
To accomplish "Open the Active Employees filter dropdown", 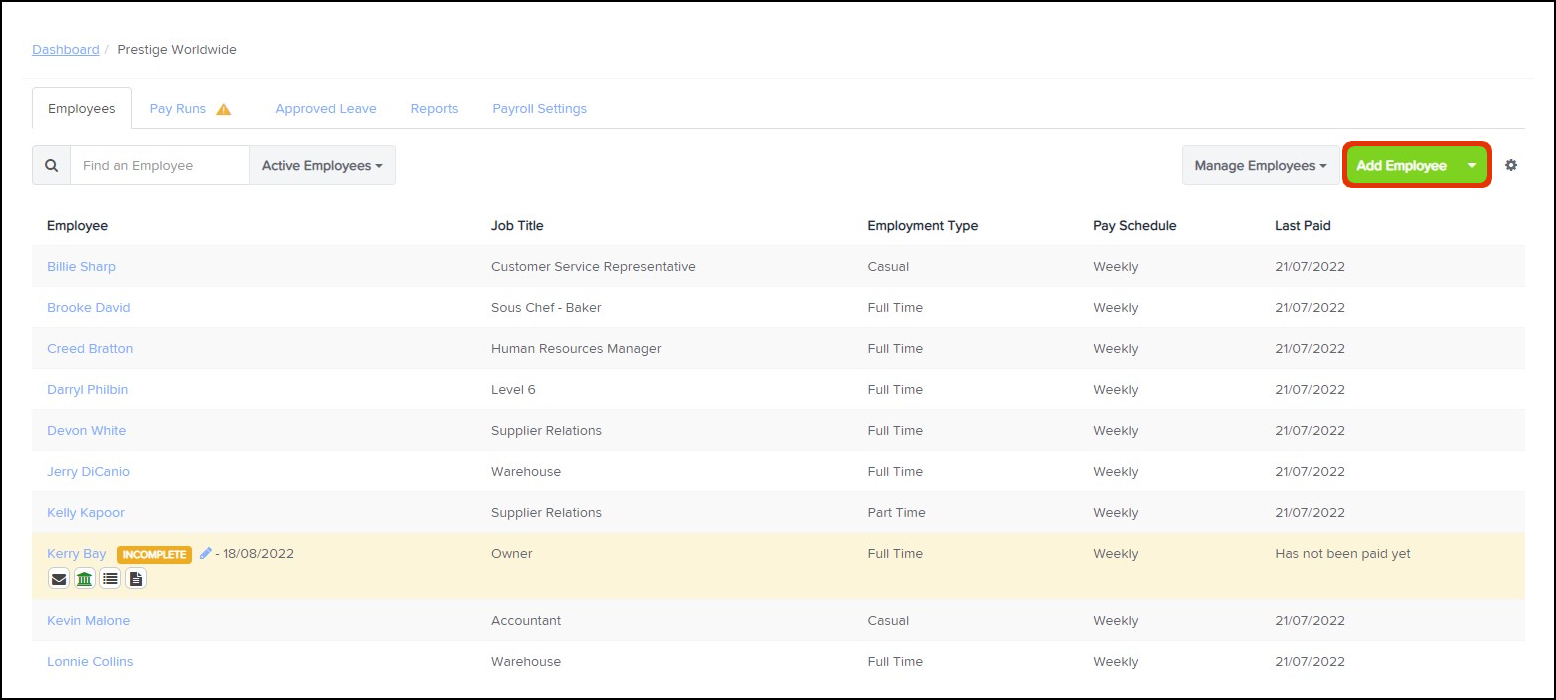I will (322, 166).
